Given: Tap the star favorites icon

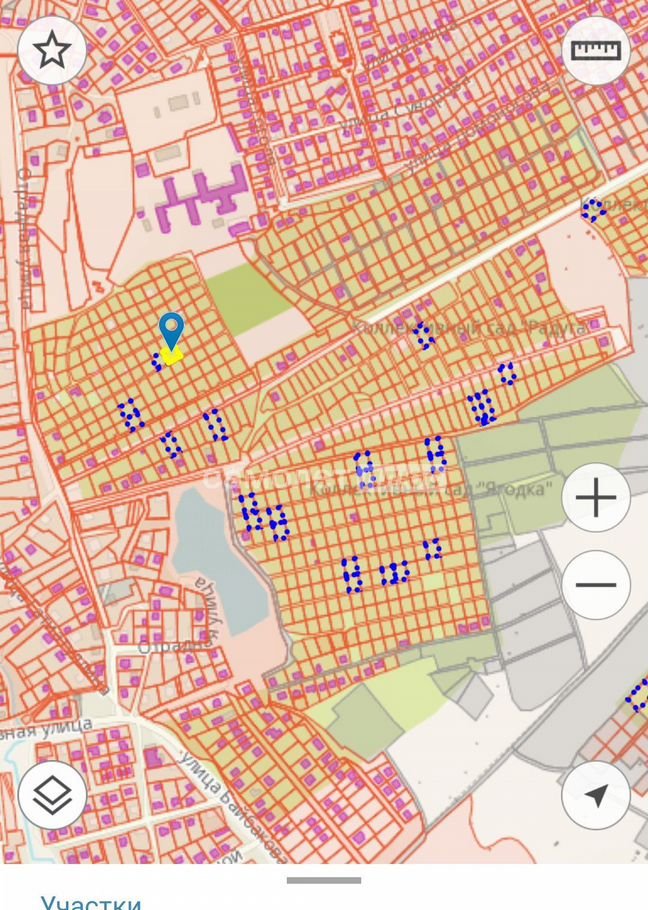Looking at the screenshot, I should click(51, 50).
